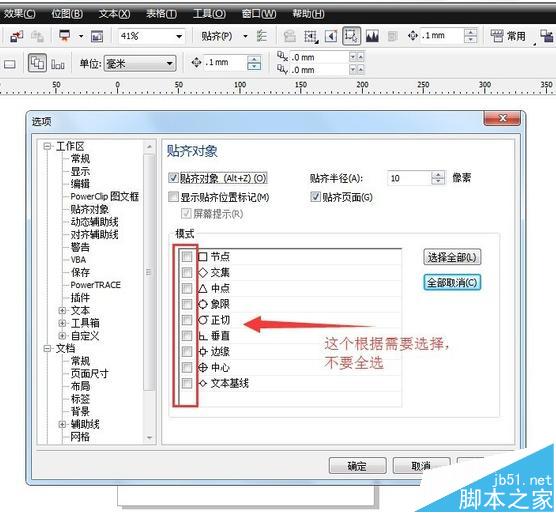Toggle the 贴齐对象 (Alt+Z) checkbox
556x514 pixels.
tap(173, 178)
